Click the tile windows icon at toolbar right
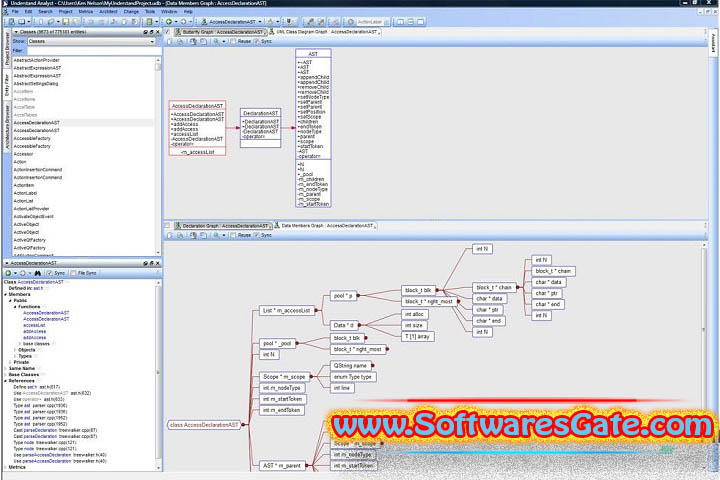This screenshot has height=480, width=720. 400,22
